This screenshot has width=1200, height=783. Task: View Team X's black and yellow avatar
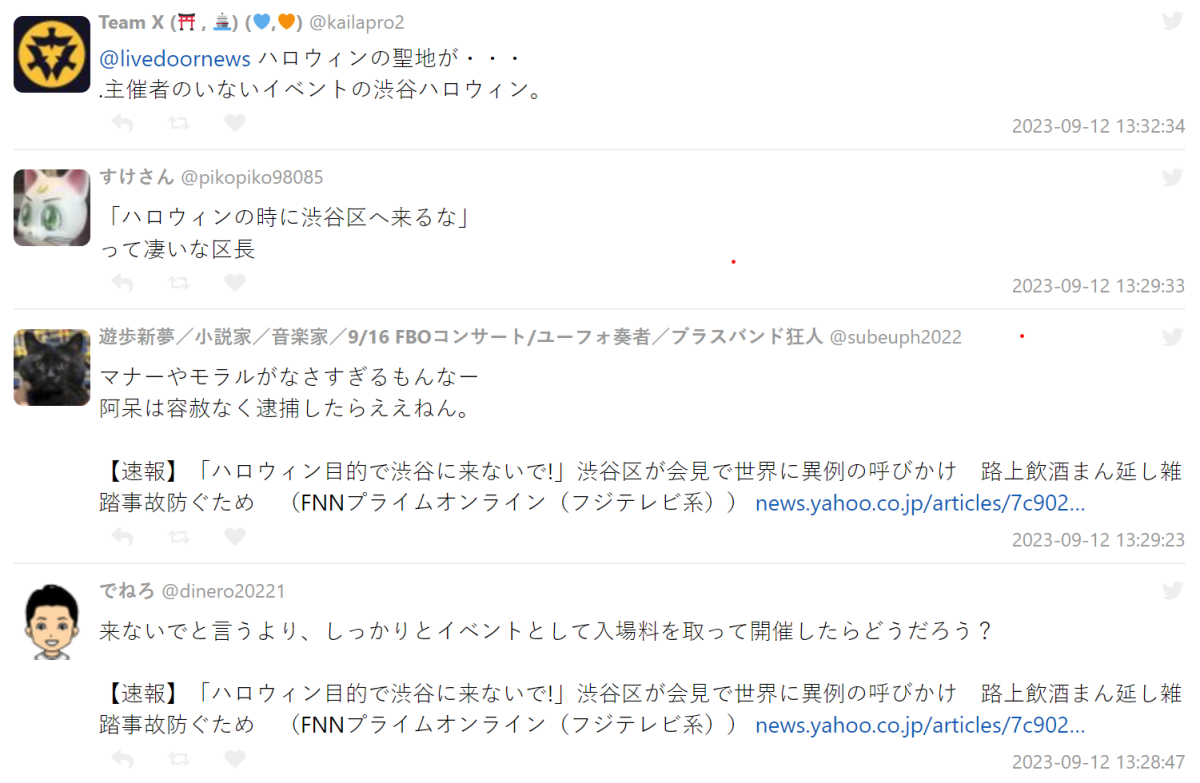52,54
